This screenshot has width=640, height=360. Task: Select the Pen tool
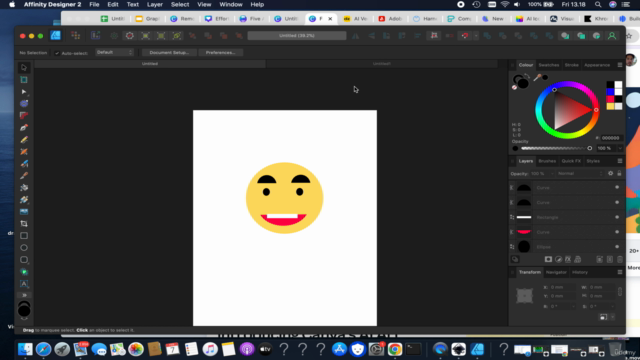pyautogui.click(x=24, y=128)
